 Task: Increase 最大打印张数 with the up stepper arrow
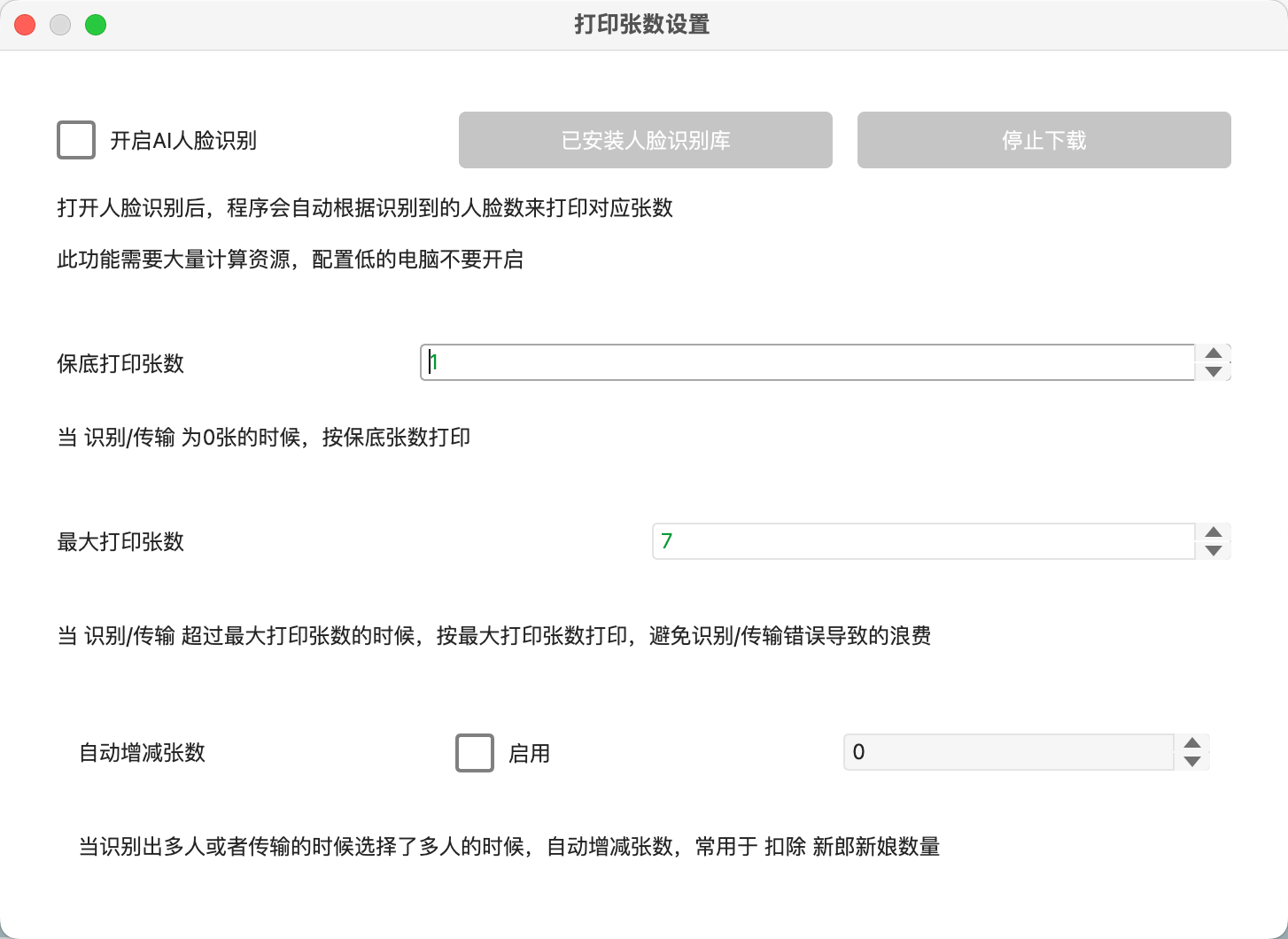pos(1214,533)
